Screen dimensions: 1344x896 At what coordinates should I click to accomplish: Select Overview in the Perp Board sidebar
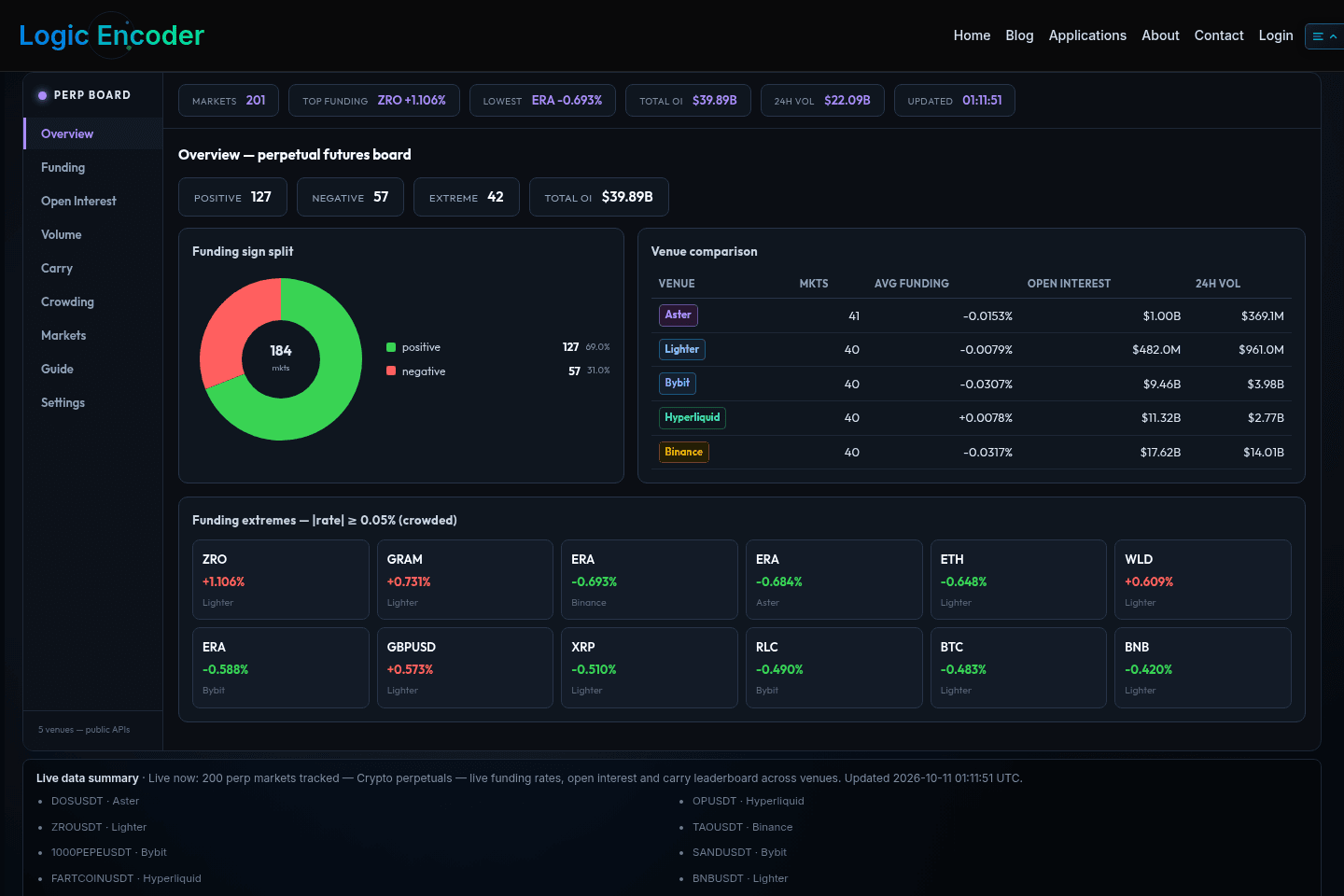[x=92, y=133]
